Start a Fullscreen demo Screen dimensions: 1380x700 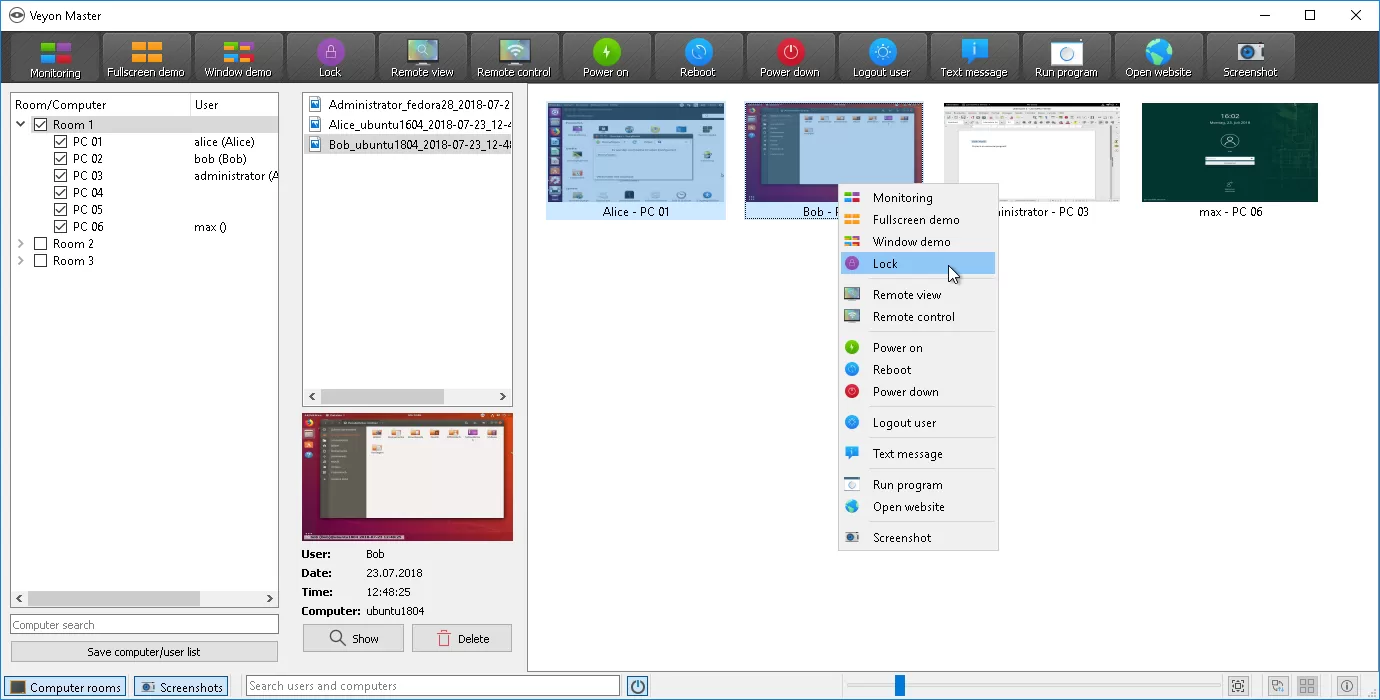[x=146, y=57]
